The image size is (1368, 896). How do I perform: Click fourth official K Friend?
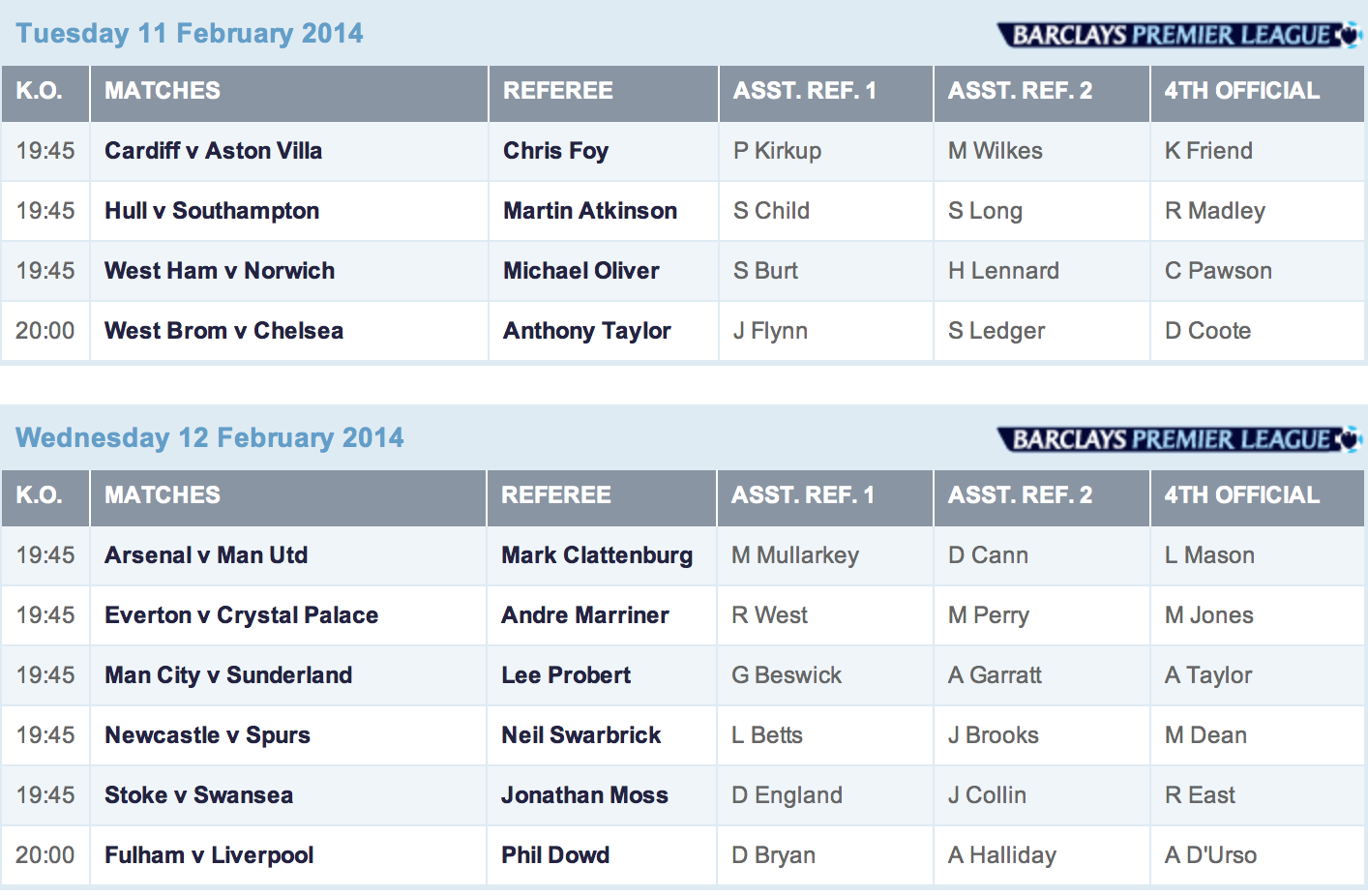click(1208, 151)
